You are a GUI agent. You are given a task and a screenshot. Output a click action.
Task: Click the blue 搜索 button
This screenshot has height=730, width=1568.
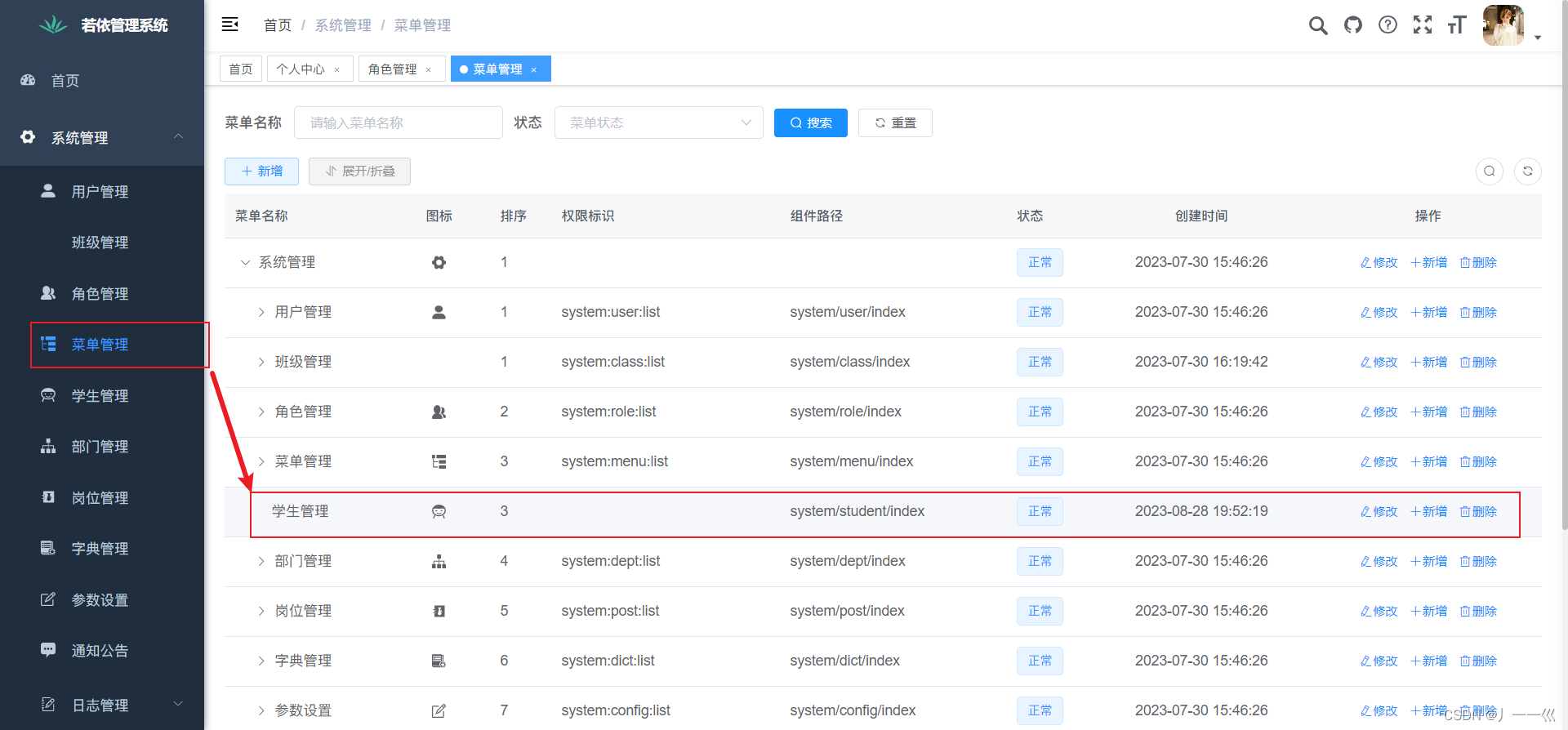811,122
